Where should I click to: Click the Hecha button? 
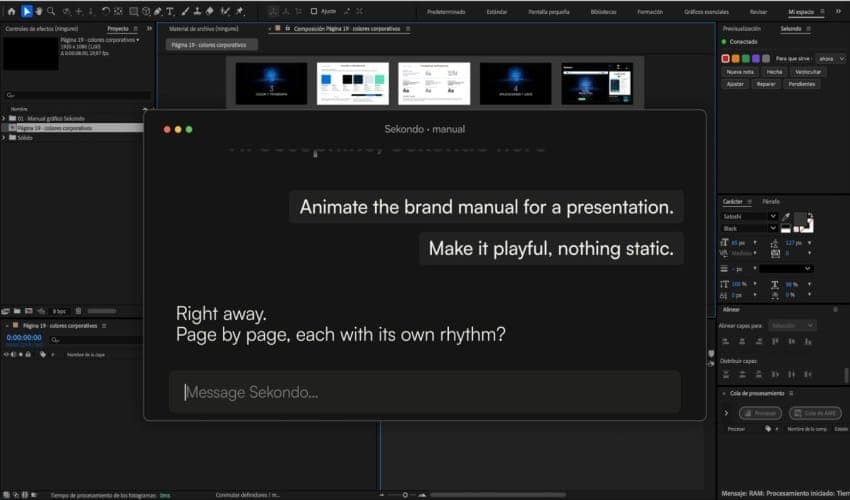[x=774, y=72]
